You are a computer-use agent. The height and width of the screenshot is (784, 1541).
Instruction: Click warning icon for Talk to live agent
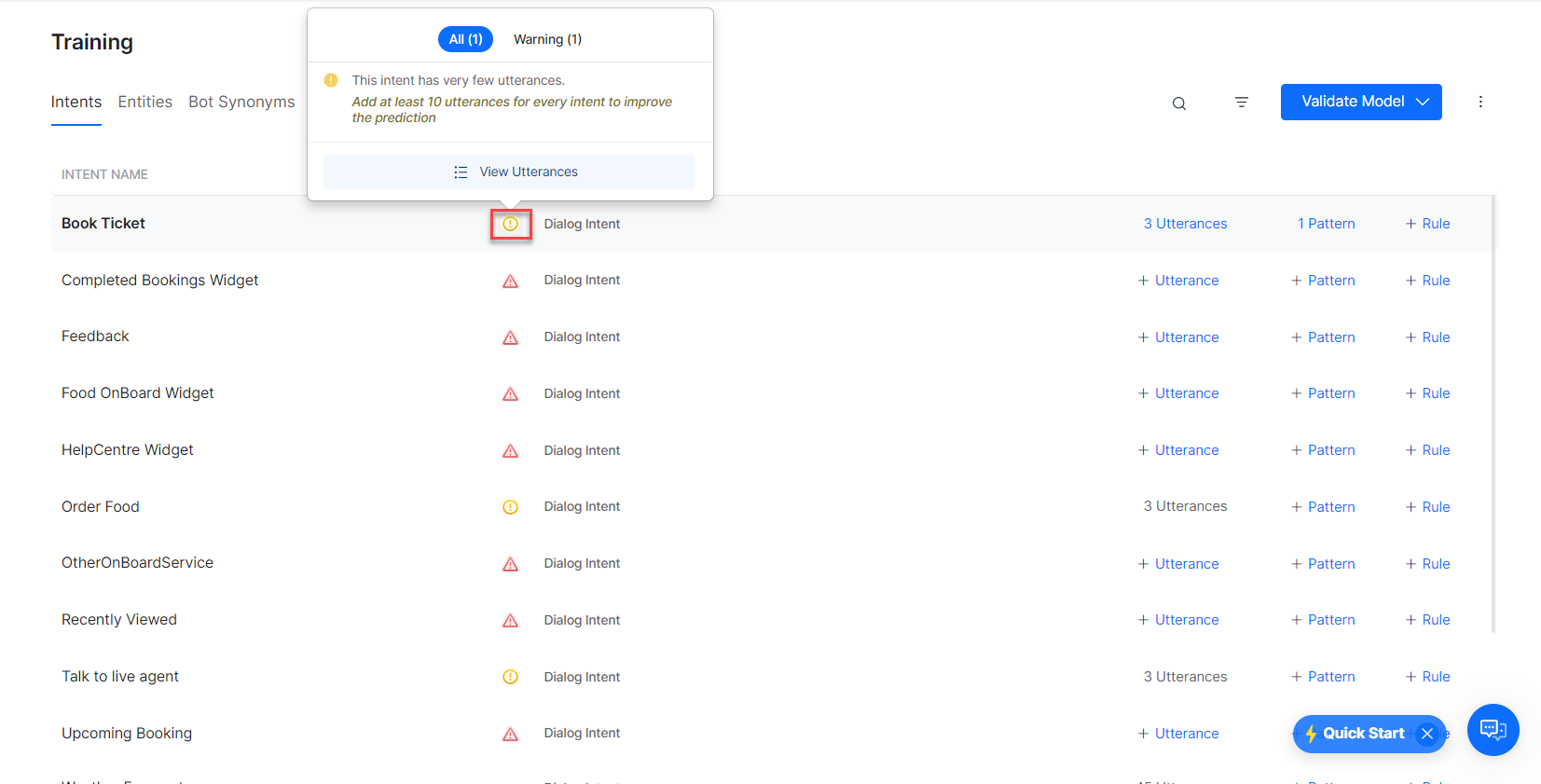pyautogui.click(x=510, y=677)
